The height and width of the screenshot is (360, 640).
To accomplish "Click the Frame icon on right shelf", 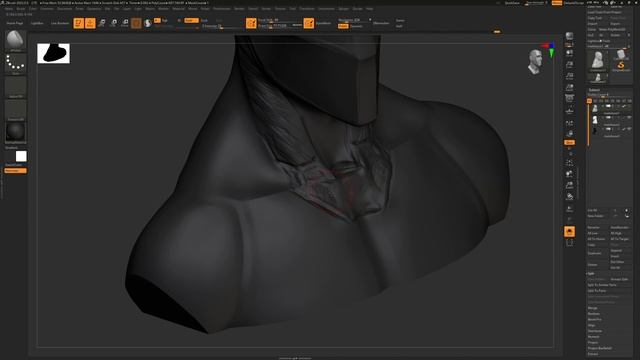I will pos(569,162).
